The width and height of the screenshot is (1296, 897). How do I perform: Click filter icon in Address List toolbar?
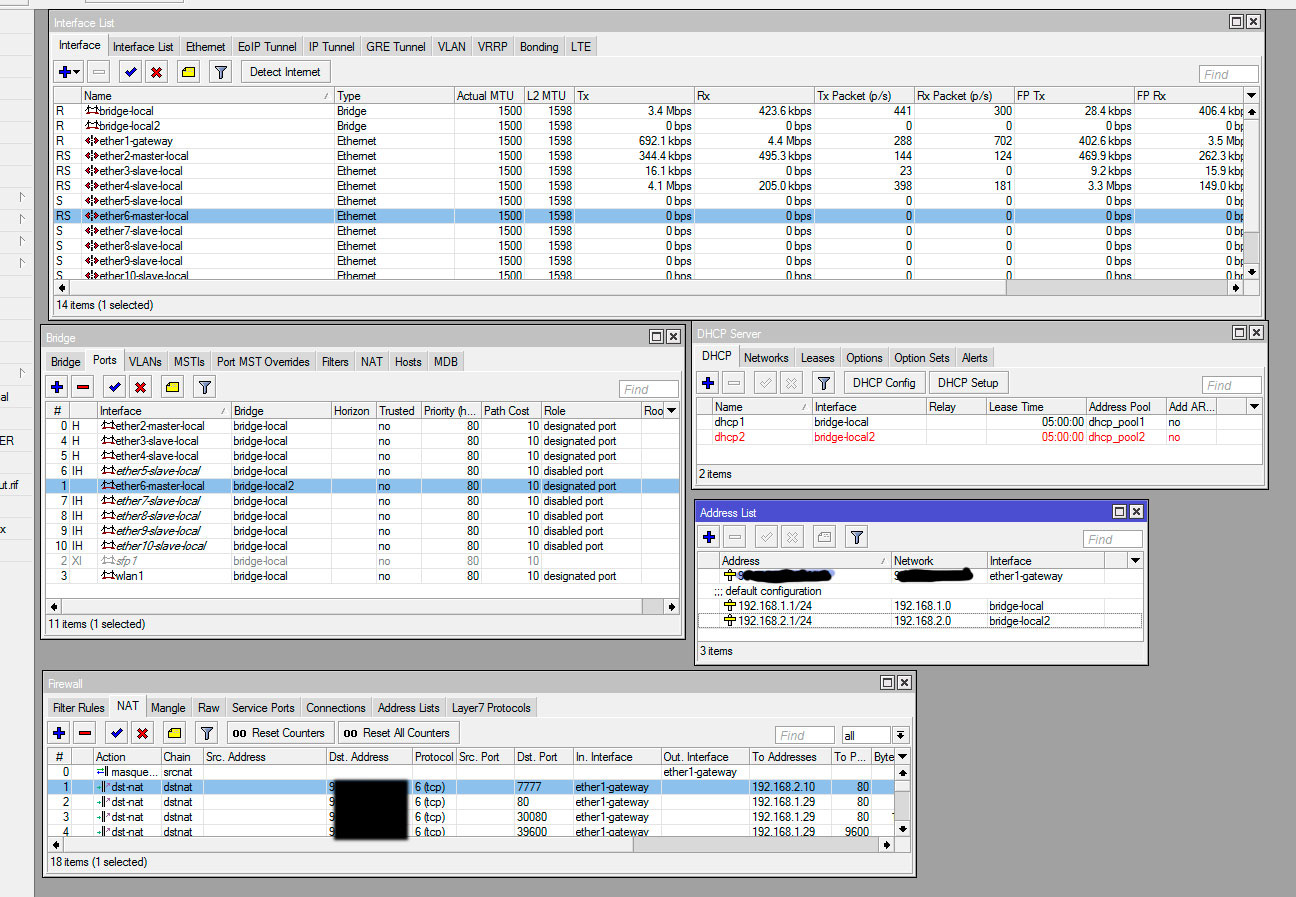coord(857,538)
